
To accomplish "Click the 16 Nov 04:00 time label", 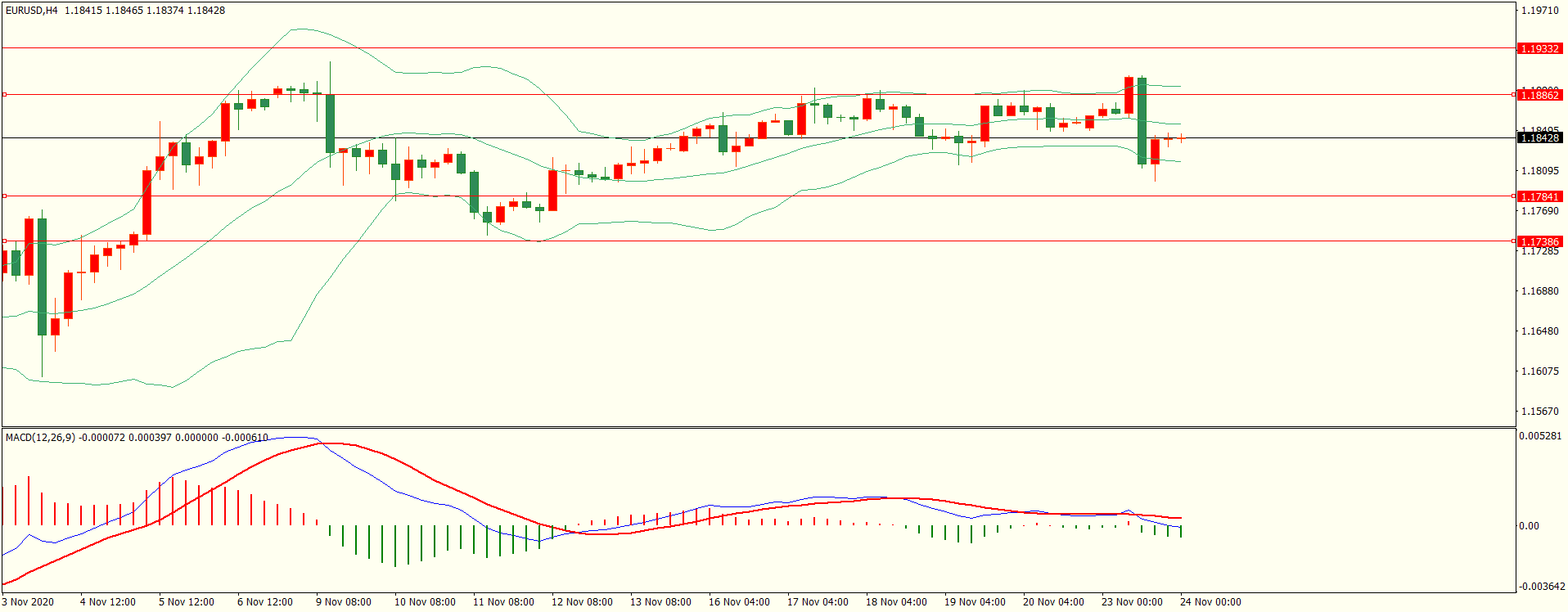I will click(739, 602).
